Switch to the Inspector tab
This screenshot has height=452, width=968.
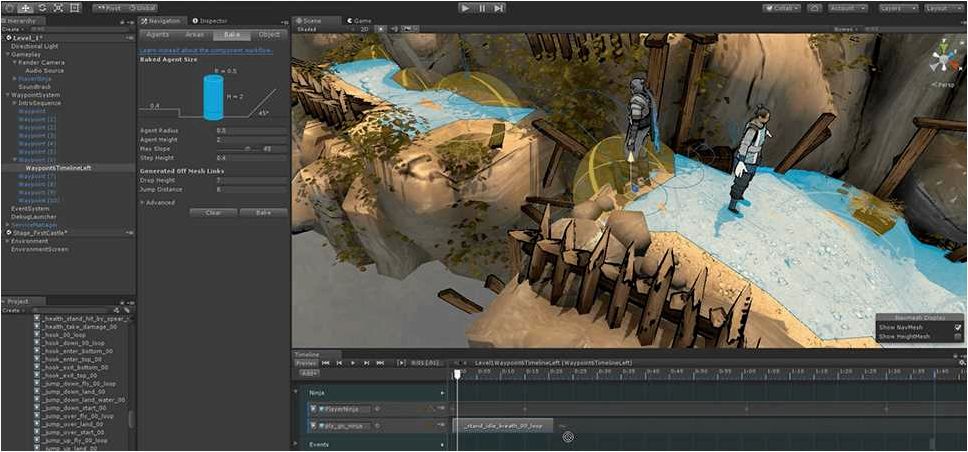tap(211, 21)
